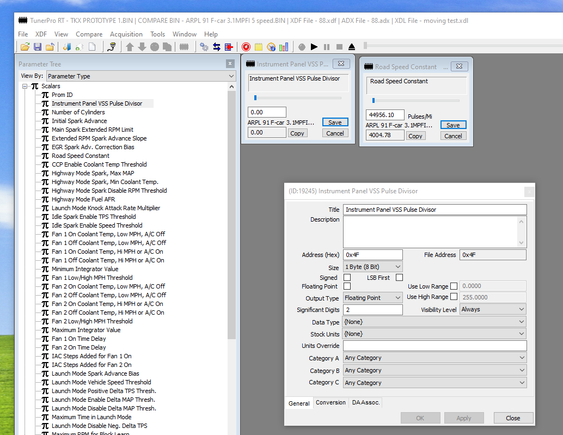Open the Category B dropdown
563x435 pixels.
435,370
